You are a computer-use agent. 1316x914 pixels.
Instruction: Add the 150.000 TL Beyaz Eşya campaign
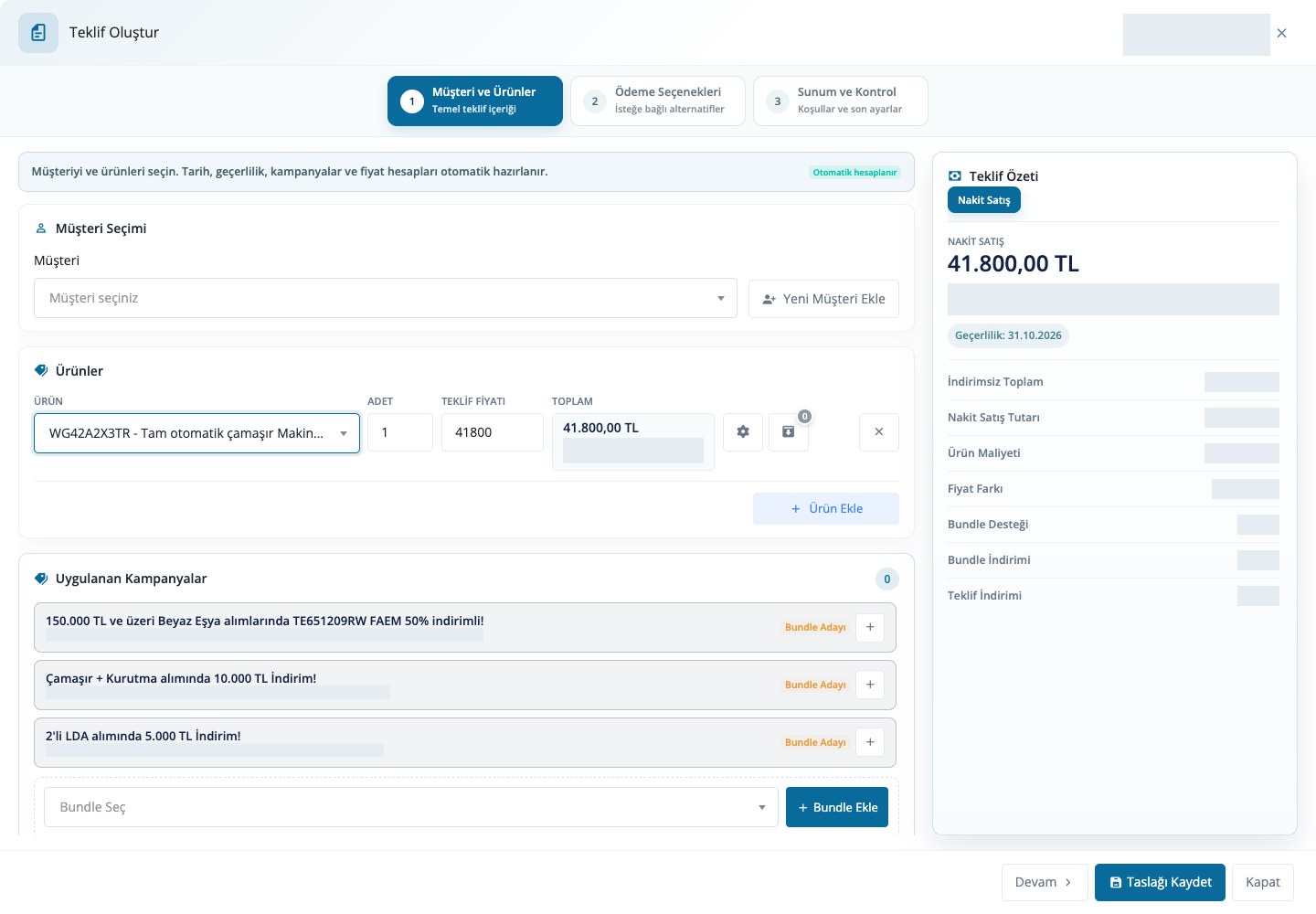pyautogui.click(x=870, y=627)
